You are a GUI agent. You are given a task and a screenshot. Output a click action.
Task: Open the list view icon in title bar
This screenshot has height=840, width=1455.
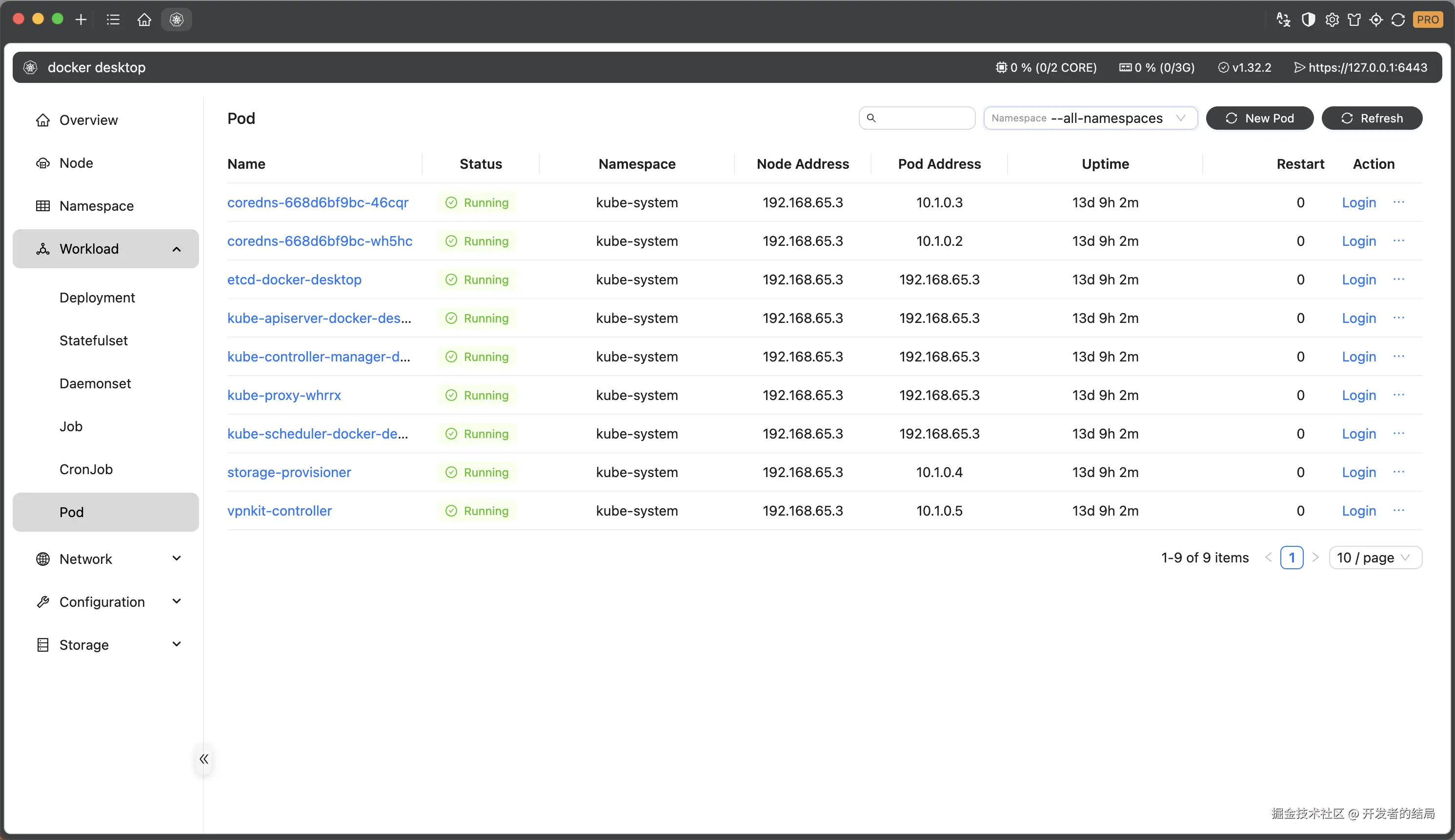[x=113, y=20]
